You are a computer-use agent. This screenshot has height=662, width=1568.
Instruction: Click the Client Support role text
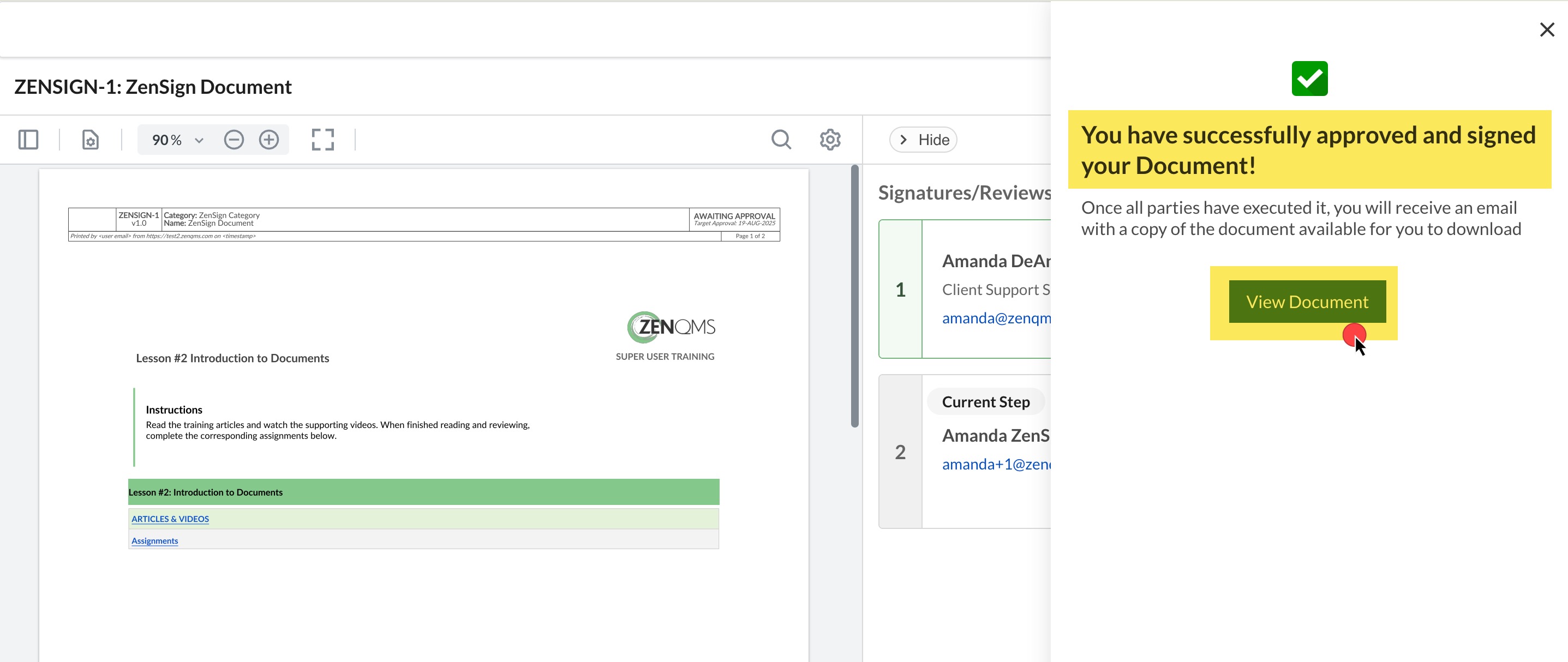pos(996,290)
